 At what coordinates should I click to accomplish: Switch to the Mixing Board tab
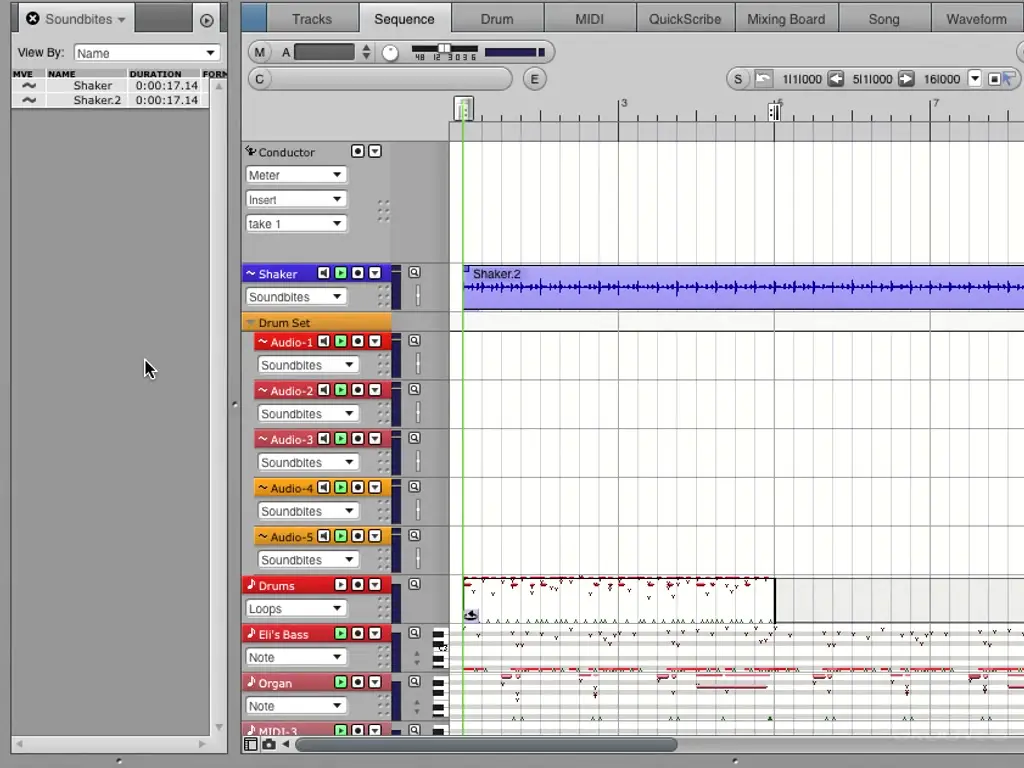pos(786,18)
